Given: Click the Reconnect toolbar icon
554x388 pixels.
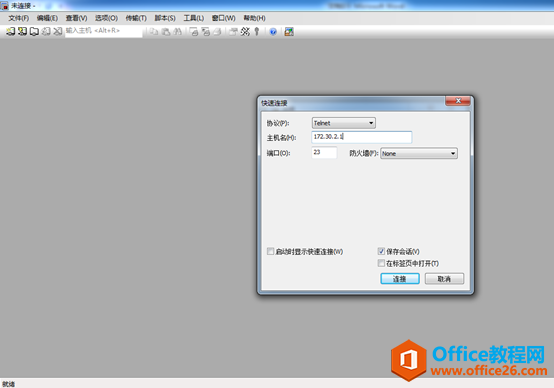Looking at the screenshot, I should (x=46, y=32).
